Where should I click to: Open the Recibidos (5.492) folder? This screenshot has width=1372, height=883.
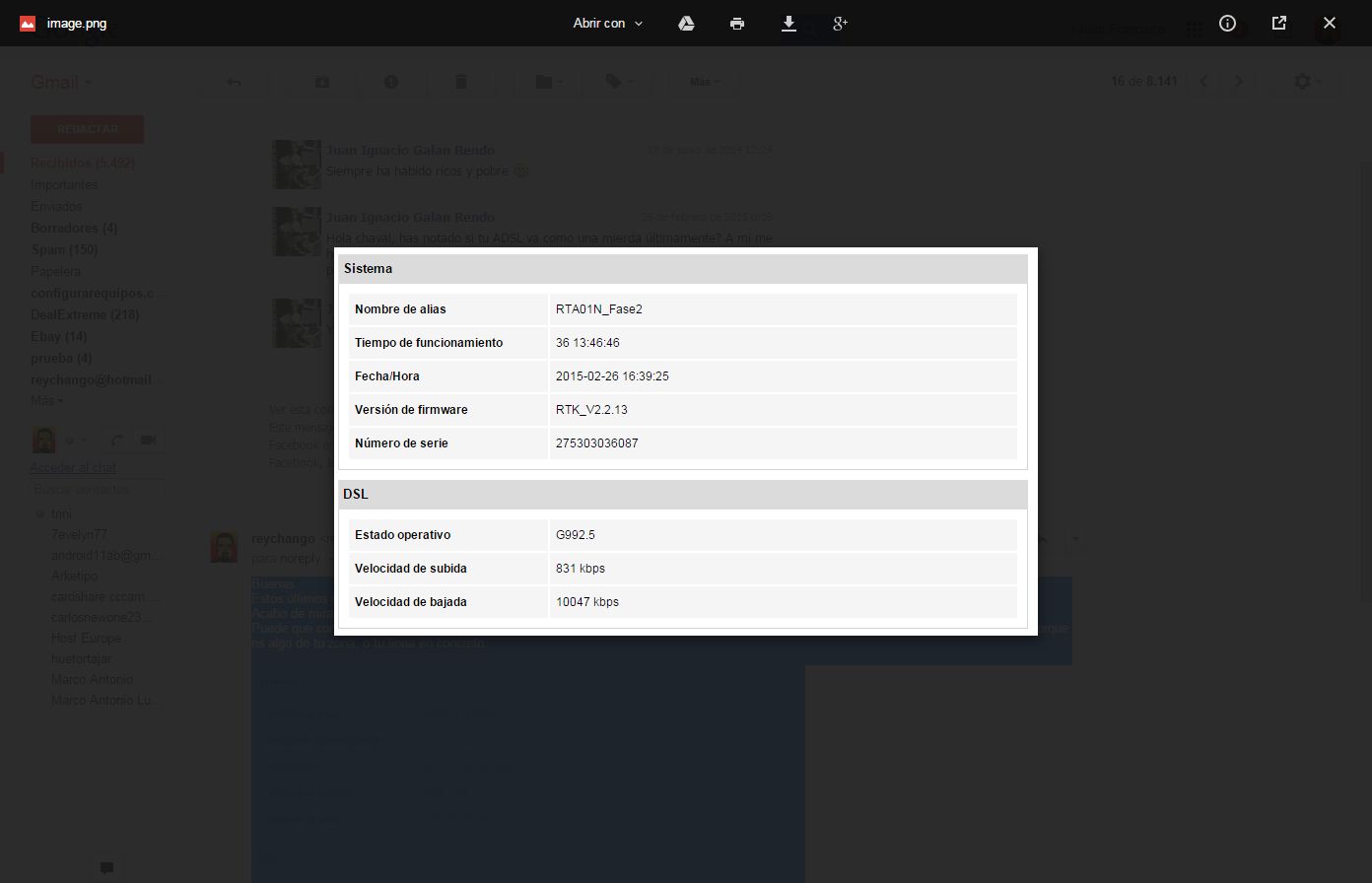tap(83, 163)
